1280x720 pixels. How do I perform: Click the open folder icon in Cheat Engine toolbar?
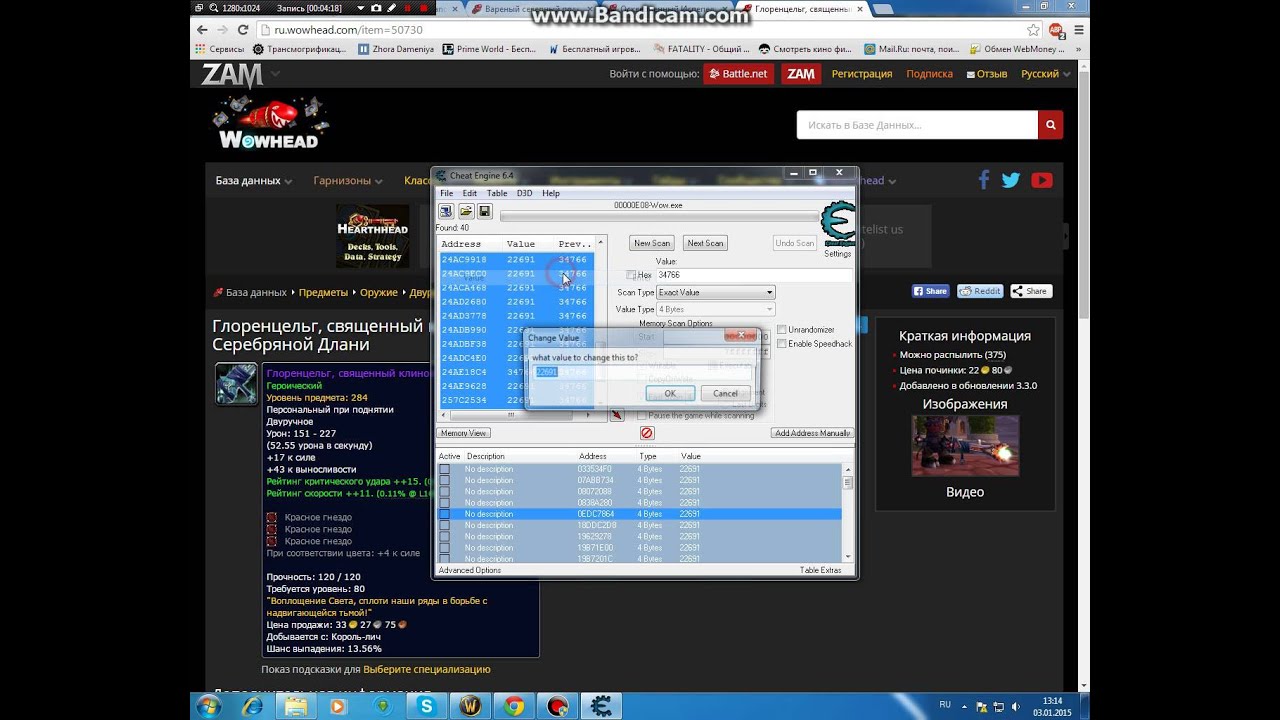coord(466,211)
